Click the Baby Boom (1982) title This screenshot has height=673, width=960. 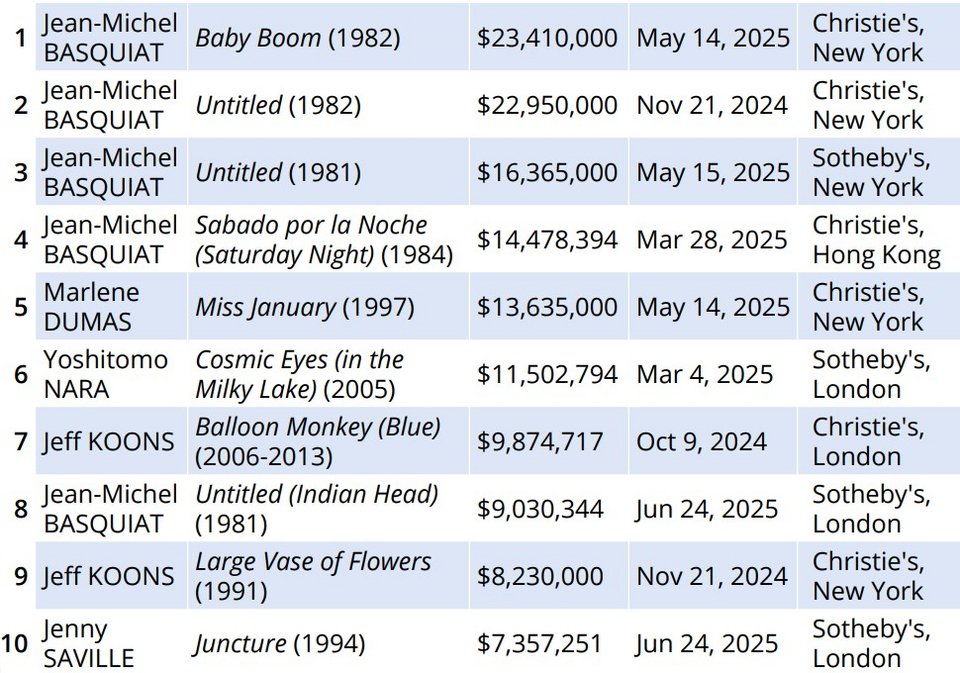pos(297,38)
